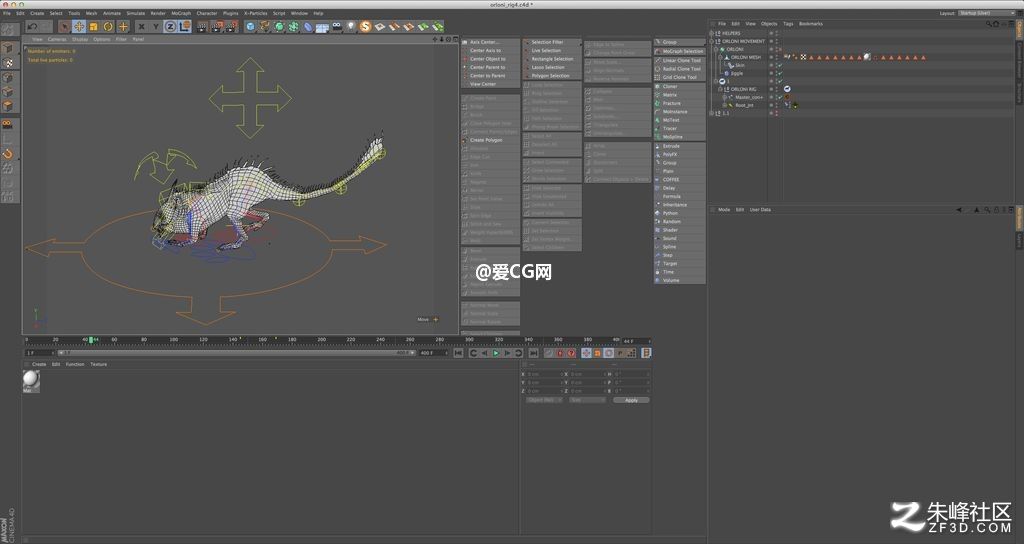
Task: Open the MoGraph menu
Action: (181, 13)
